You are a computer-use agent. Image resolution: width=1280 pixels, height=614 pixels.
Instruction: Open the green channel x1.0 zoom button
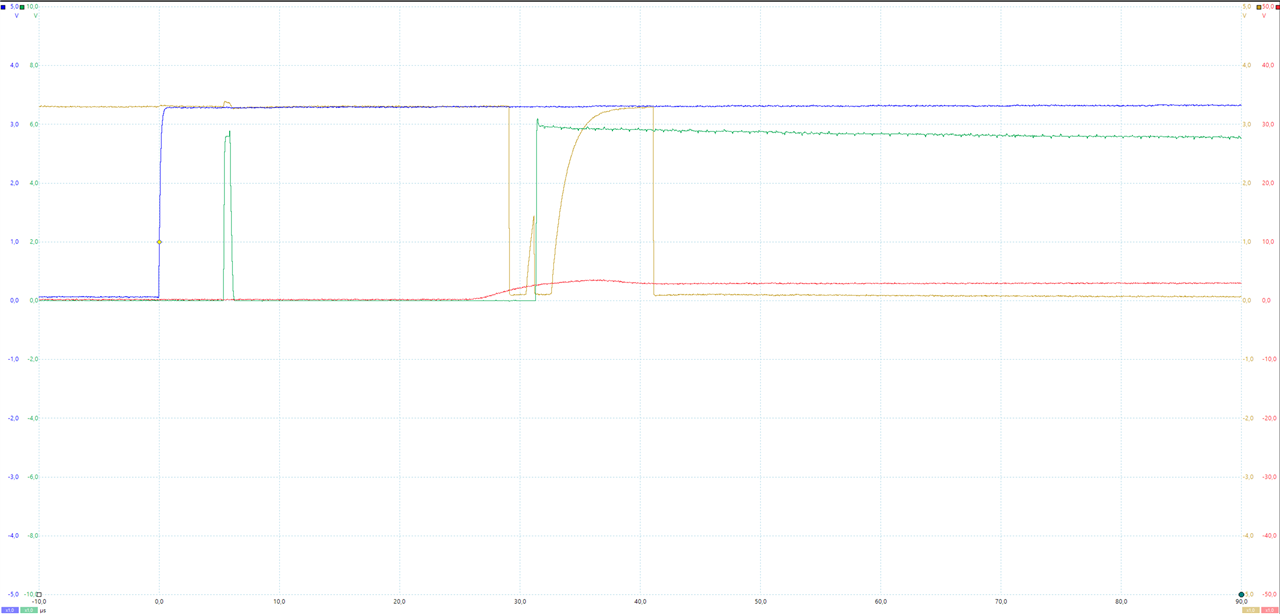point(29,610)
